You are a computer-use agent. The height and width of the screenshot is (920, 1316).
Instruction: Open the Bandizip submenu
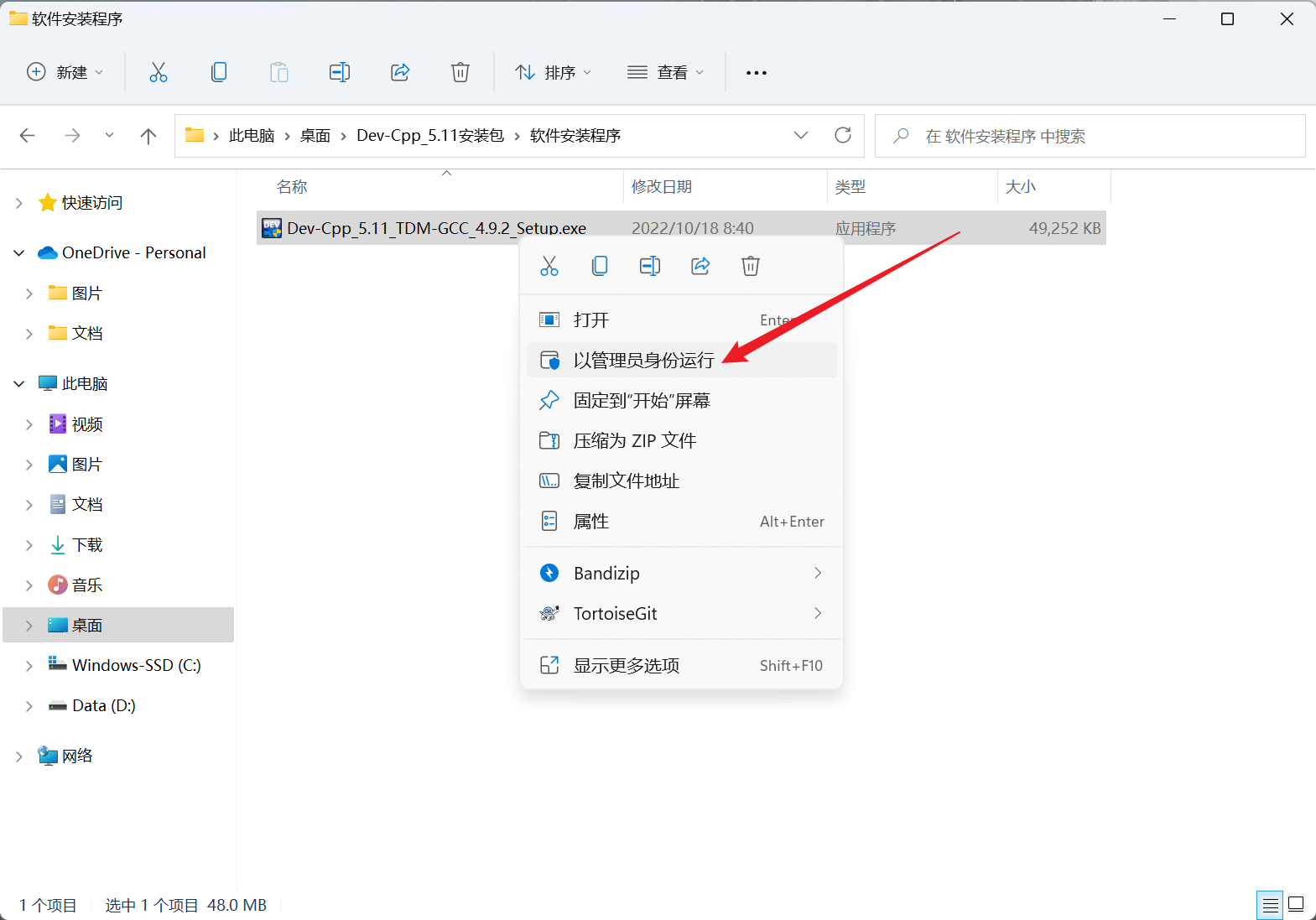(681, 573)
